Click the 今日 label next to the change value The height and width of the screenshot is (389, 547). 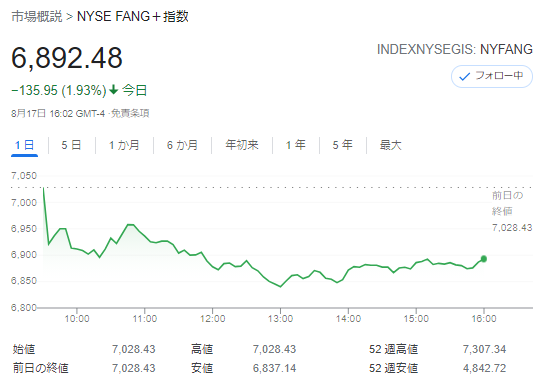click(x=134, y=90)
